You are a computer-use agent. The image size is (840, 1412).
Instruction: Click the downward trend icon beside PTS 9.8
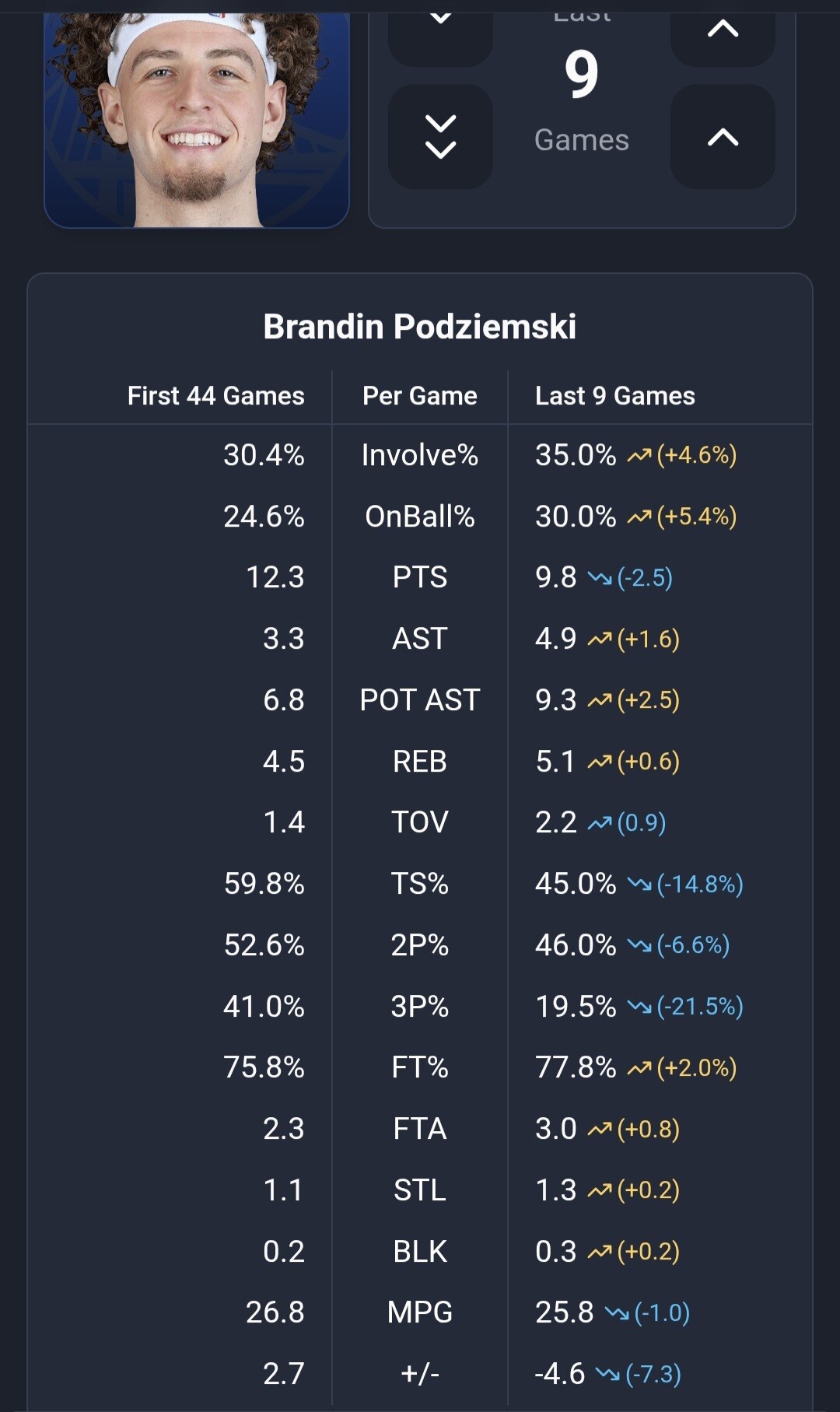point(600,578)
